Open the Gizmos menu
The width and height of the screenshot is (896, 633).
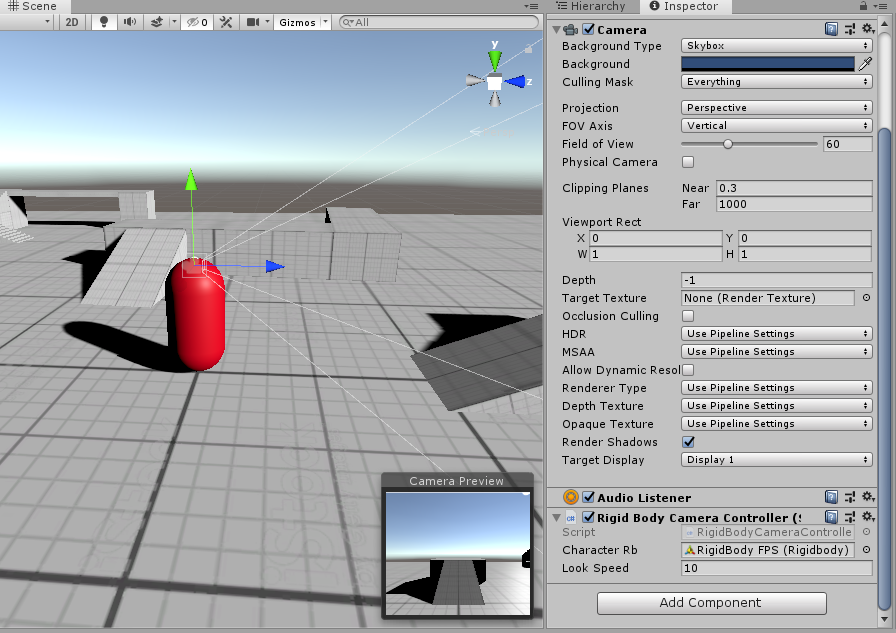[x=297, y=22]
